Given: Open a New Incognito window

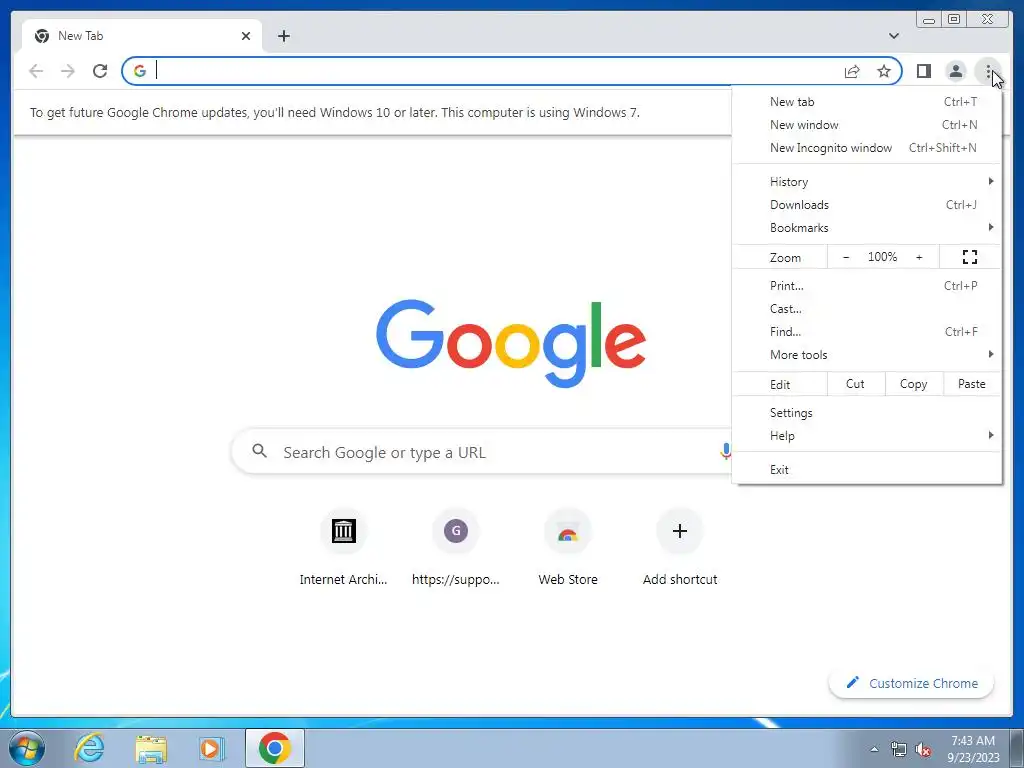Looking at the screenshot, I should pyautogui.click(x=867, y=148).
